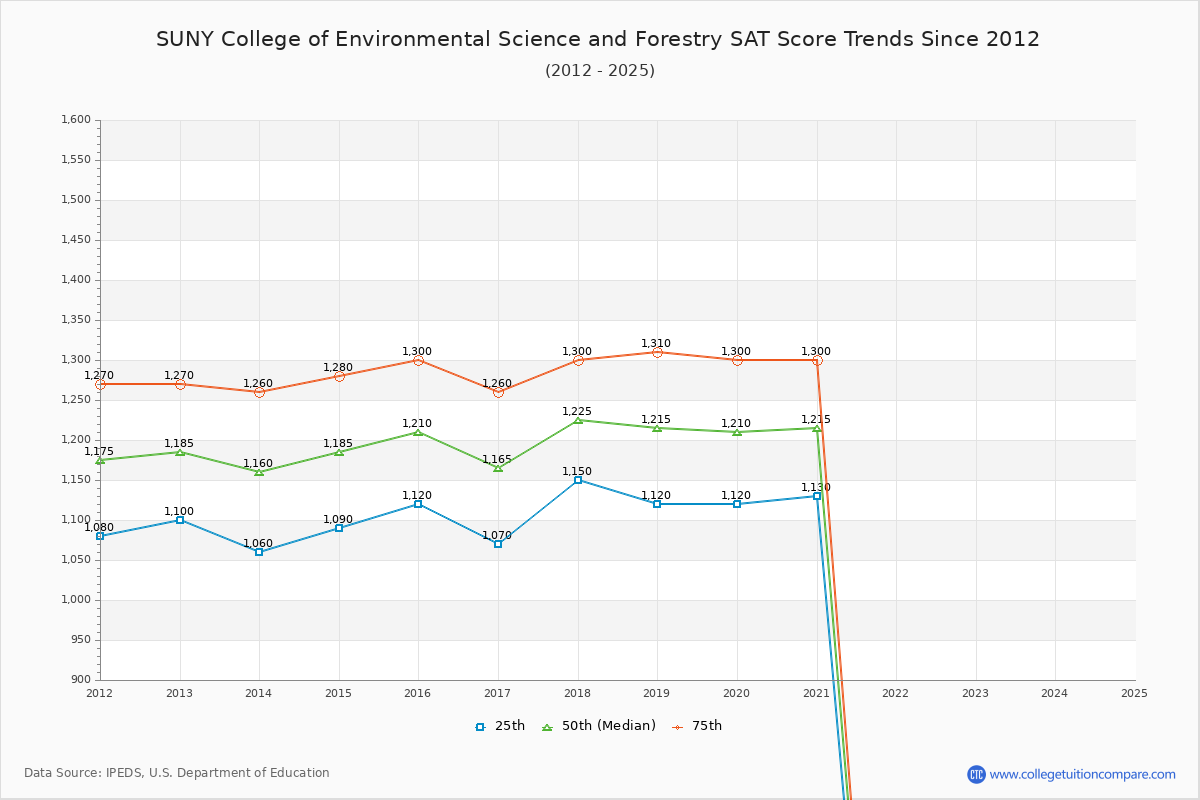
Task: Select the 2020 25th marker labeled 1,120
Action: pos(737,504)
